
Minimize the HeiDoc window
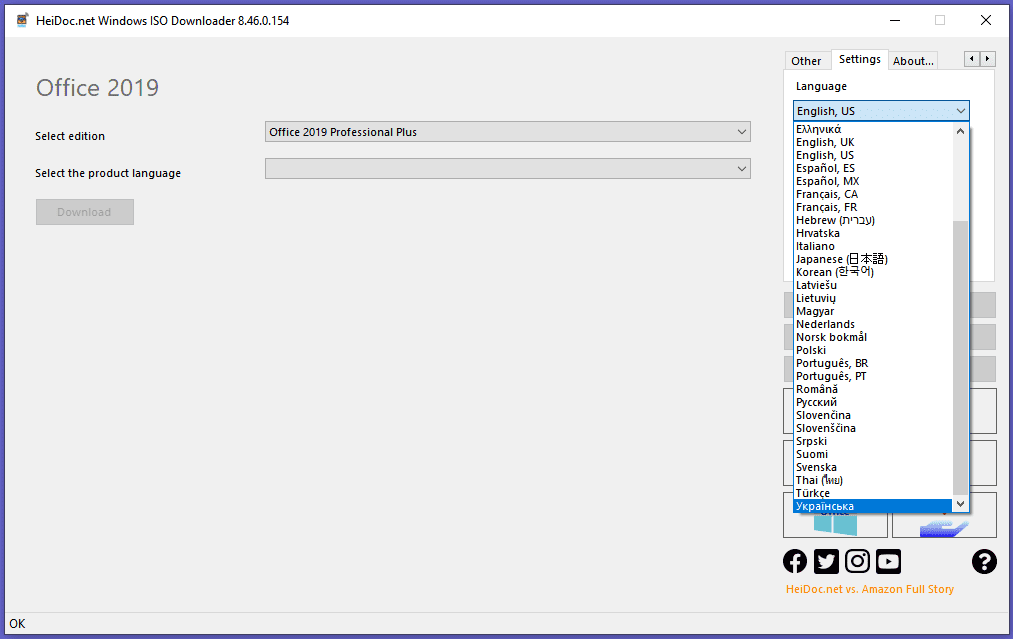[x=895, y=20]
